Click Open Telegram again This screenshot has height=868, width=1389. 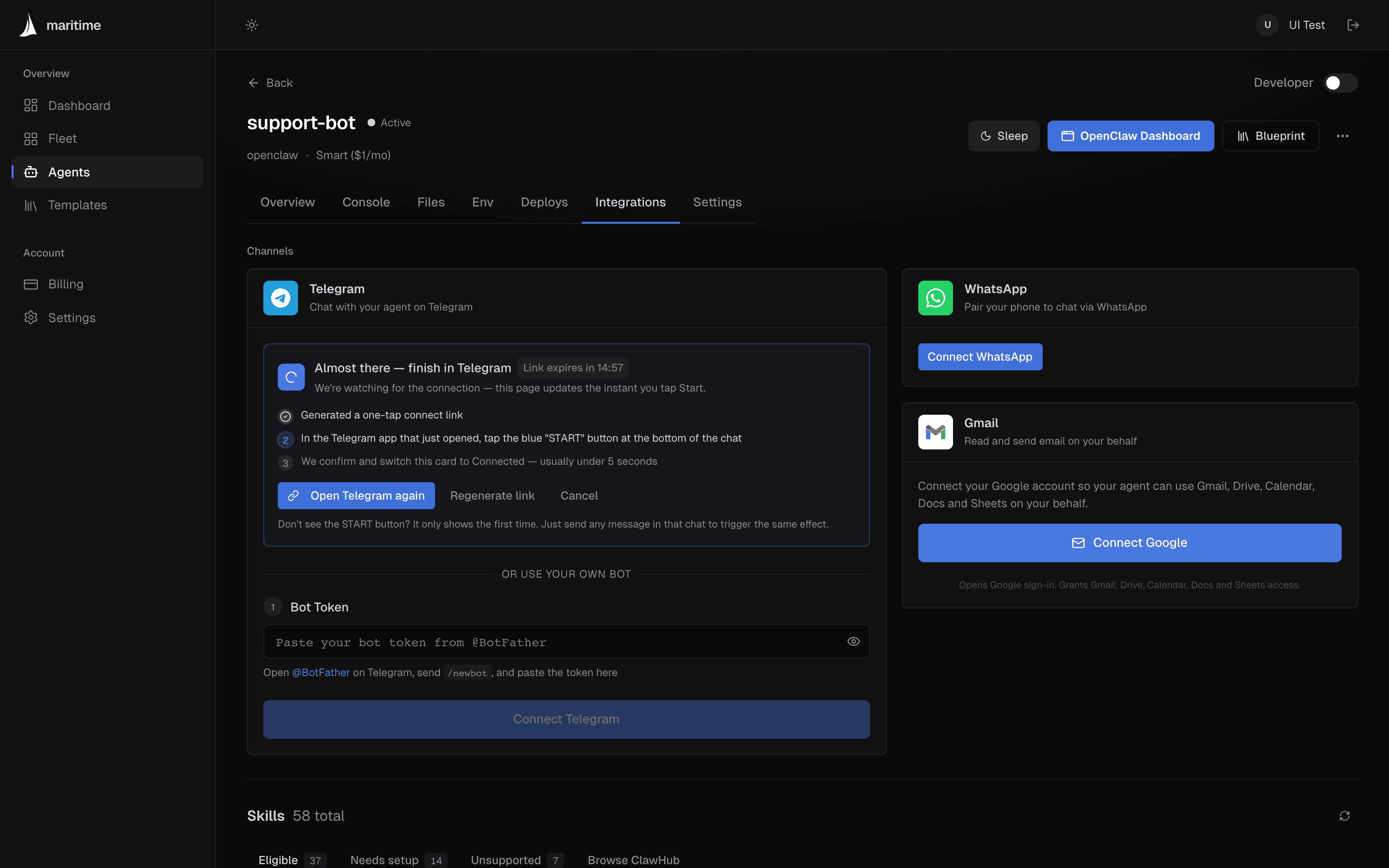click(356, 495)
